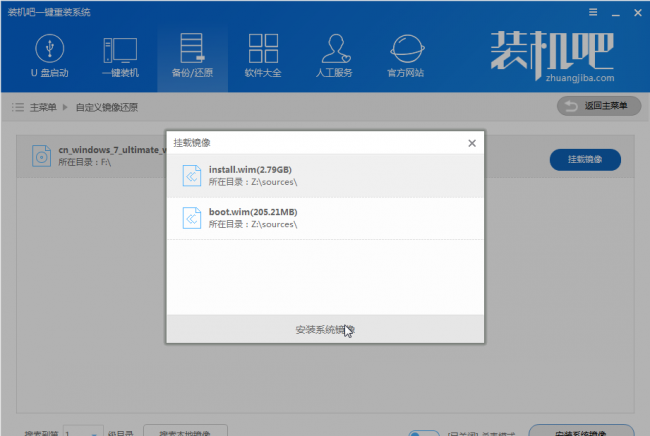This screenshot has height=436, width=650.
Task: Select the boot.wim(205.21MB) entry
Action: point(325,218)
